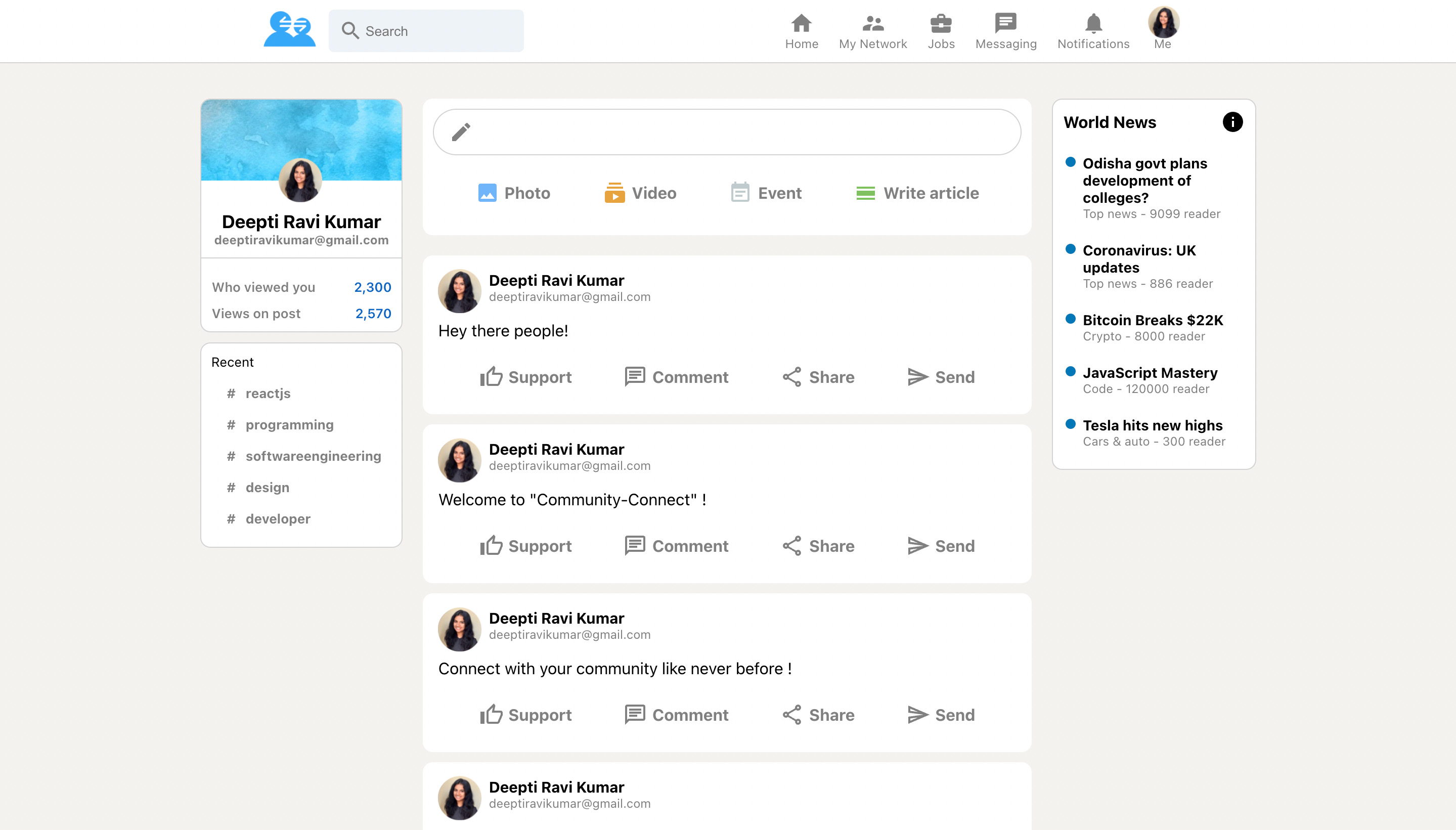Open the Event creation icon
1456x830 pixels.
(x=740, y=193)
